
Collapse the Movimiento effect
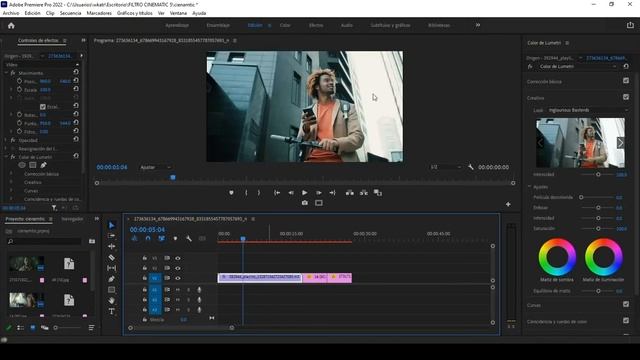(6, 73)
